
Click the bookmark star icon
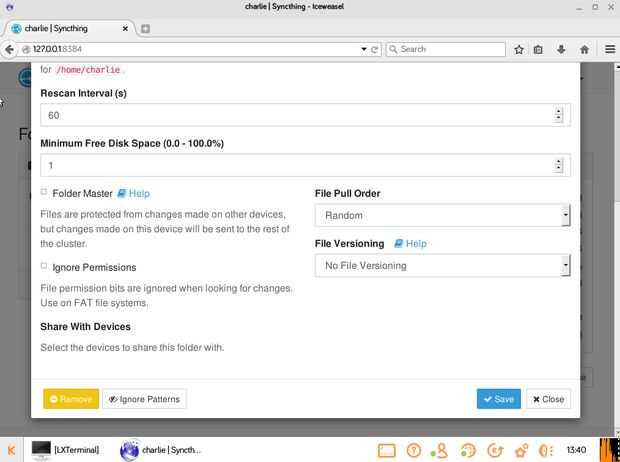pyautogui.click(x=519, y=49)
